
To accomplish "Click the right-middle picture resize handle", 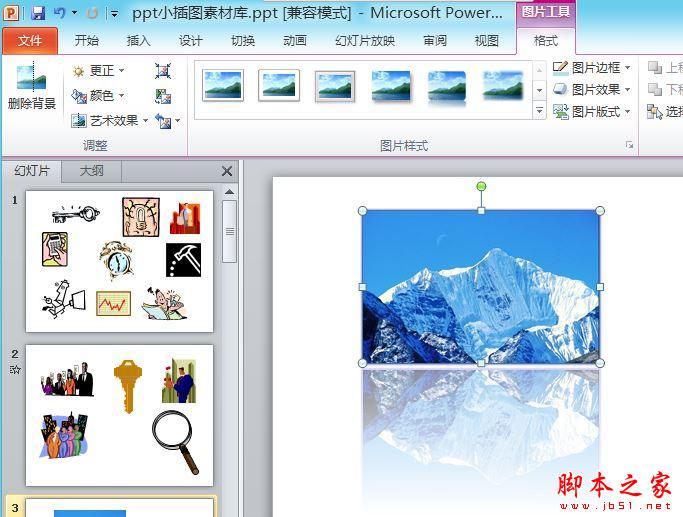I will click(x=600, y=287).
